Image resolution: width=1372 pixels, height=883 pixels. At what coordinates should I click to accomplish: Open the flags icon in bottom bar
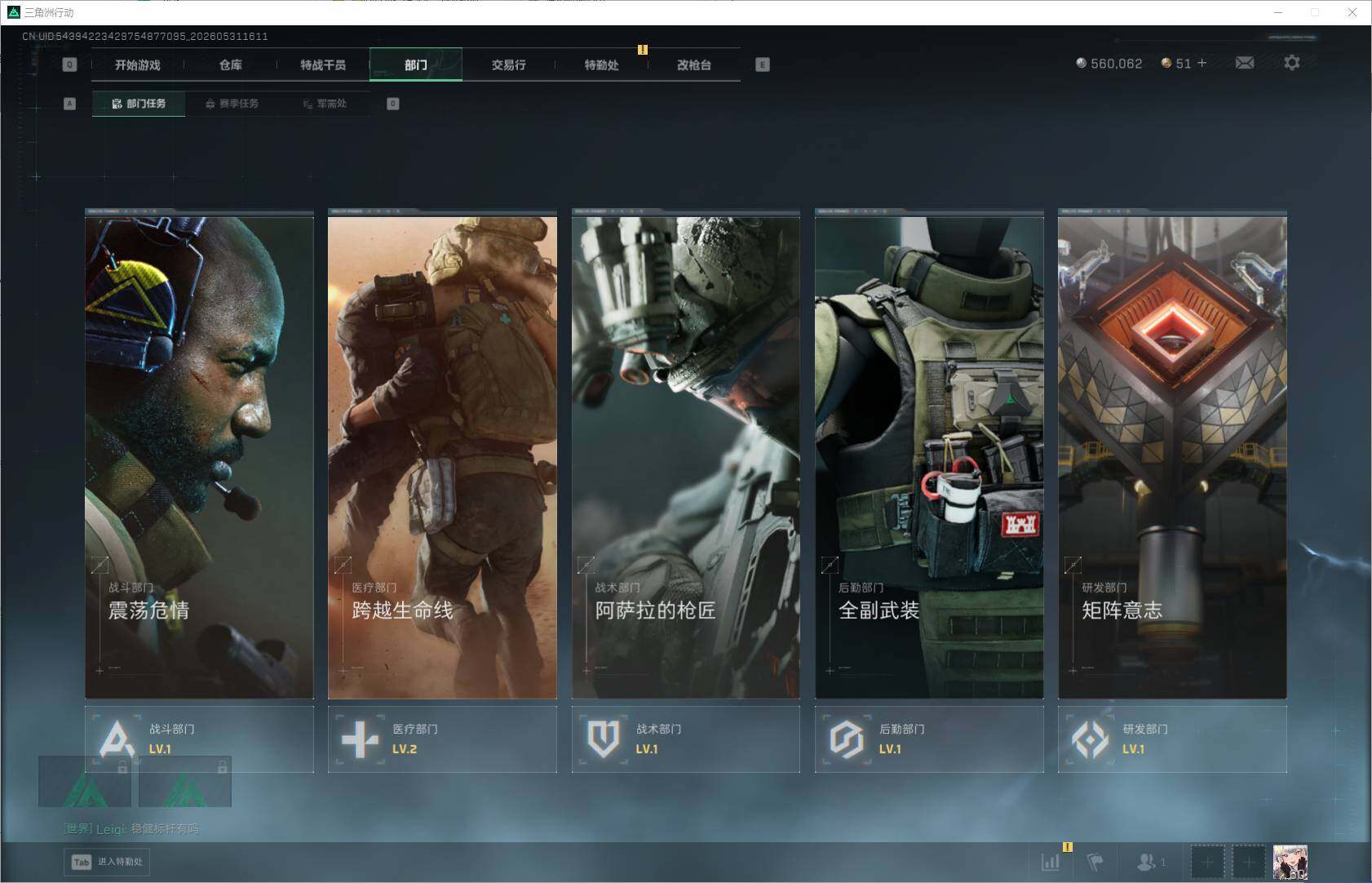pos(1095,862)
